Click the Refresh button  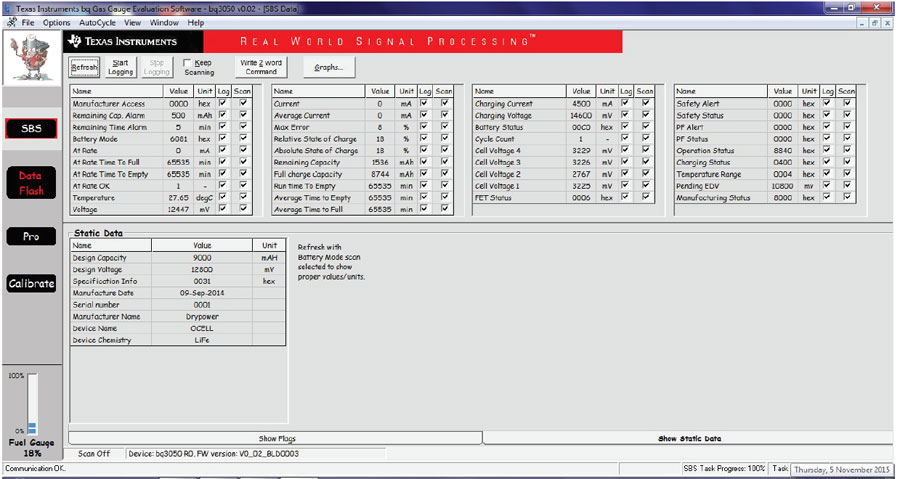pos(84,67)
